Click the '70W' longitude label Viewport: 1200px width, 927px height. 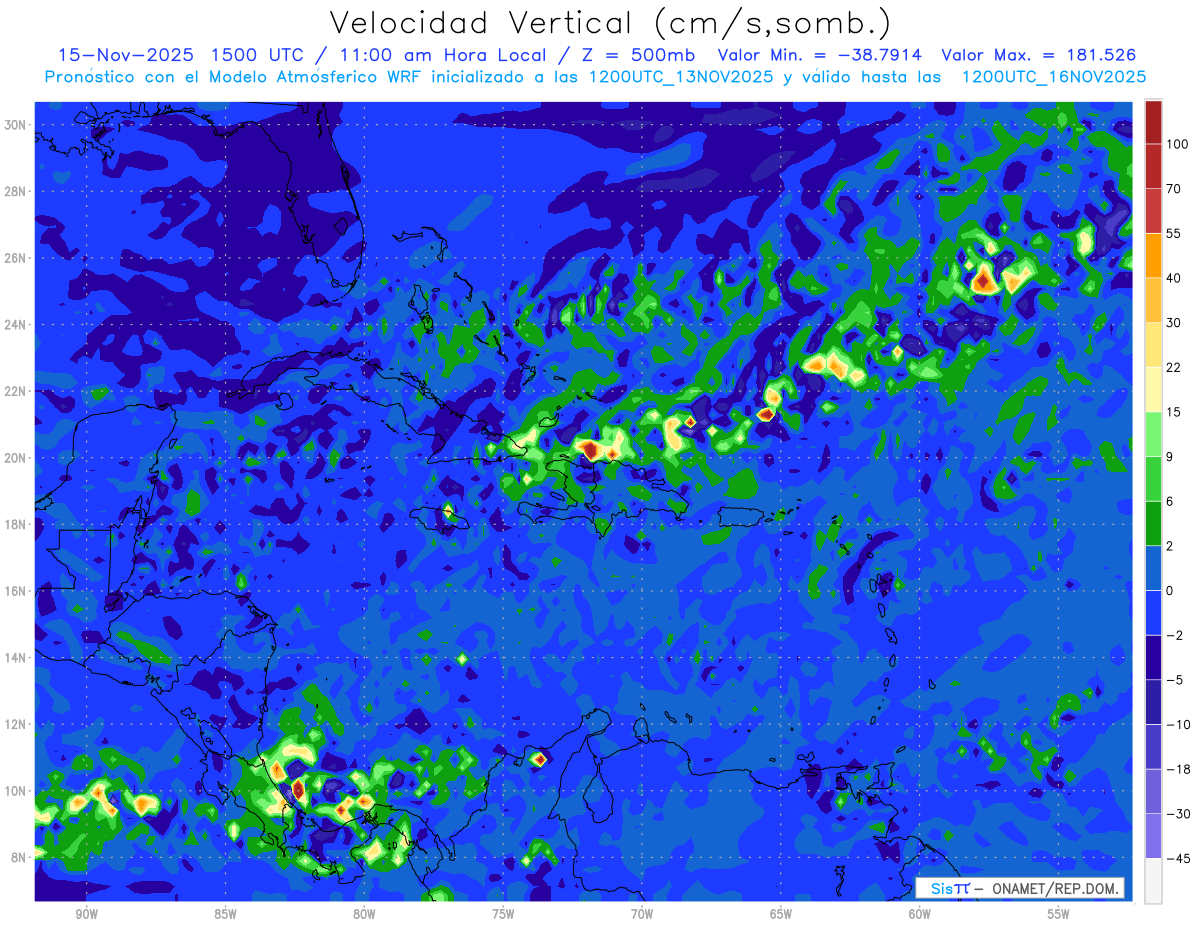click(642, 914)
